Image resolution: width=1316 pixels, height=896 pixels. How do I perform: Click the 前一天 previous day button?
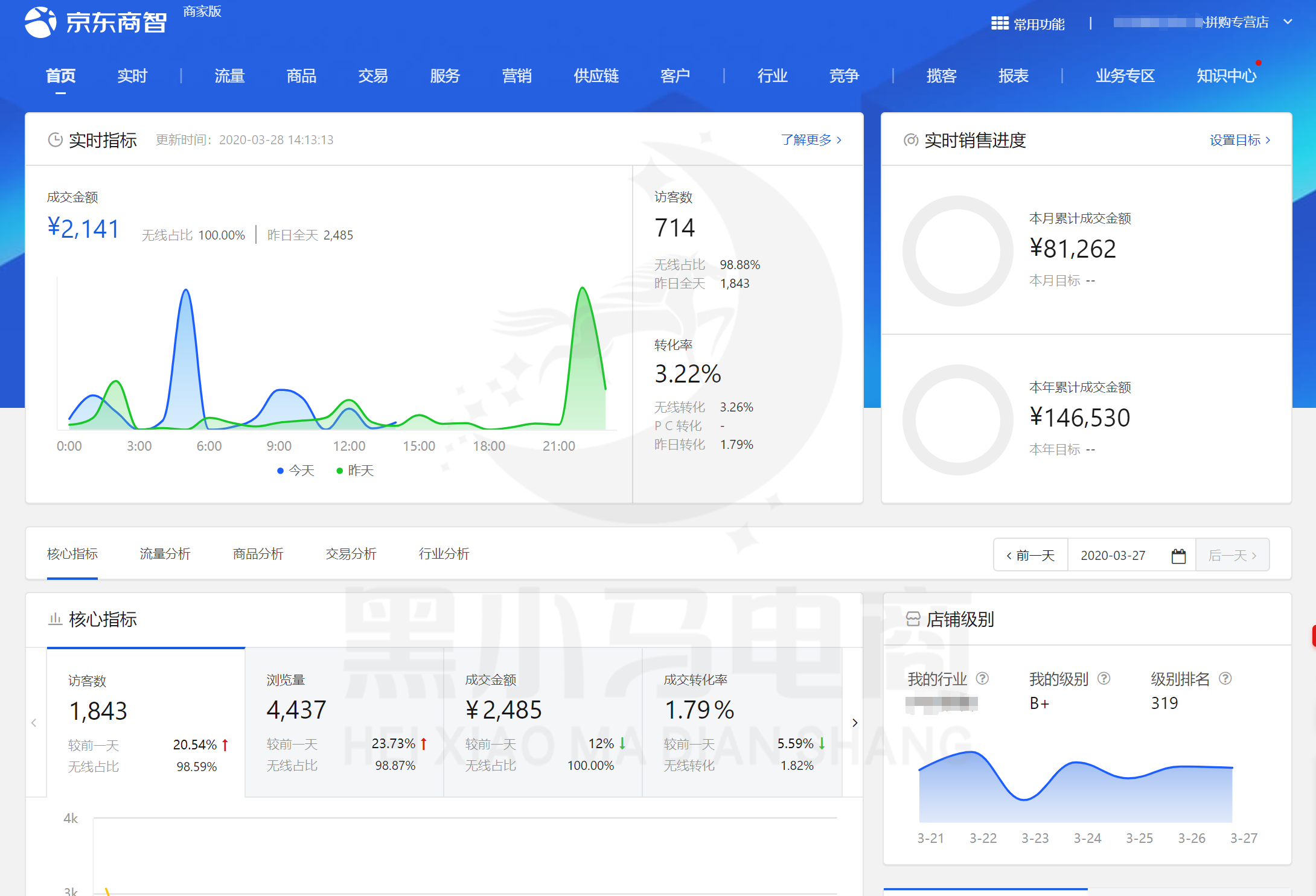(1030, 555)
